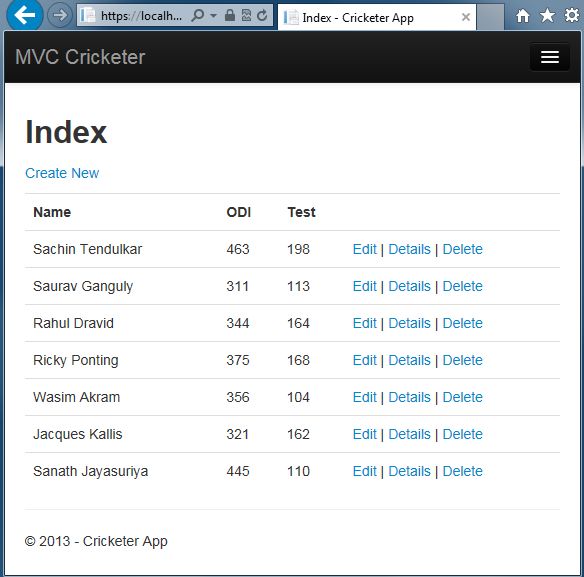Expand the address bar autocomplete dropdown arrow
584x577 pixels.
213,16
